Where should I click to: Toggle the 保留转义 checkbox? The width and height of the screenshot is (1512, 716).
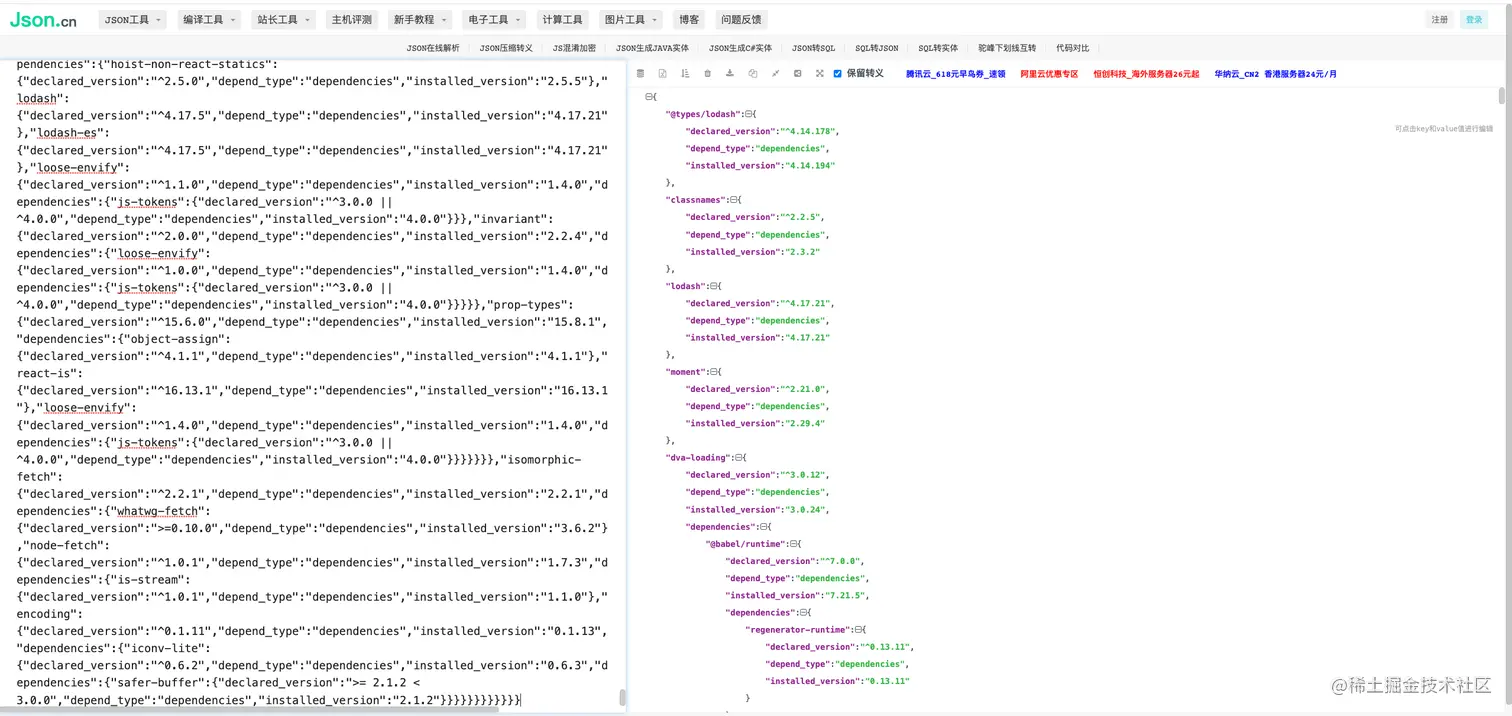click(x=838, y=73)
